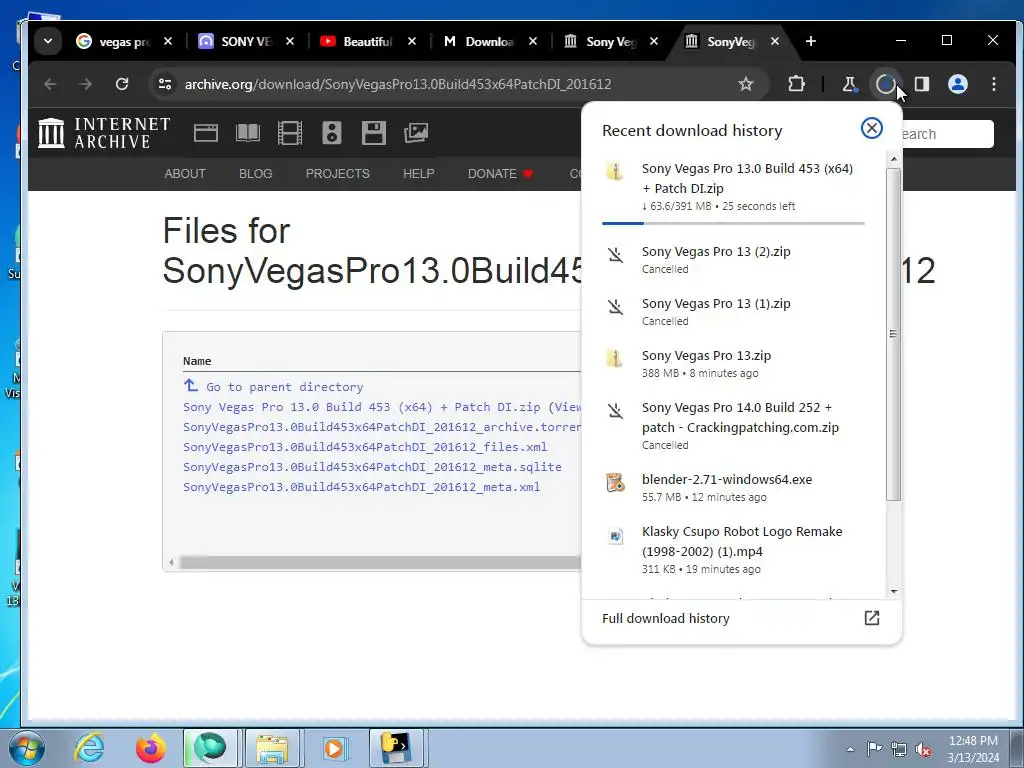1024x768 pixels.
Task: Open the _files.xml link
Action: coord(365,447)
